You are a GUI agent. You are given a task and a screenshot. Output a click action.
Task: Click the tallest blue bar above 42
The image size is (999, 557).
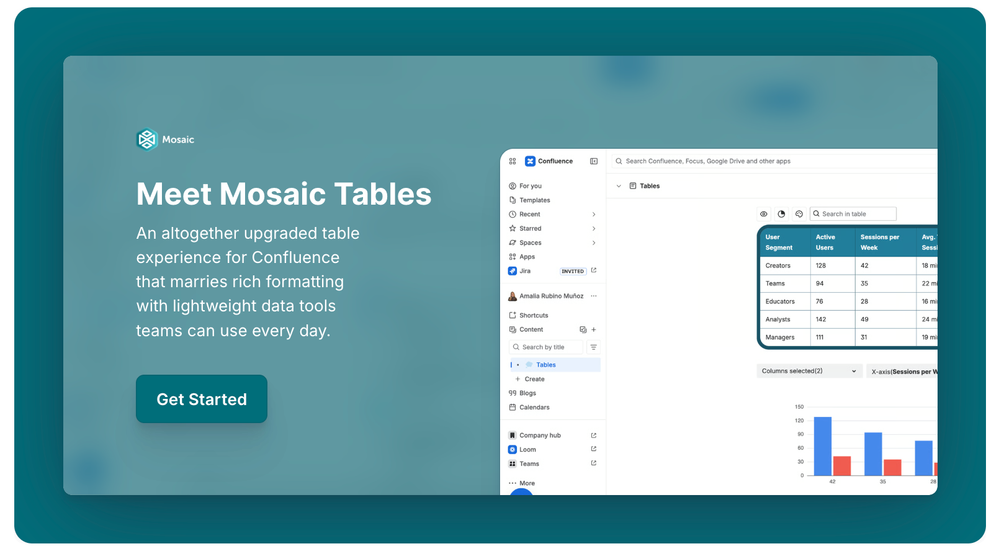coord(823,446)
